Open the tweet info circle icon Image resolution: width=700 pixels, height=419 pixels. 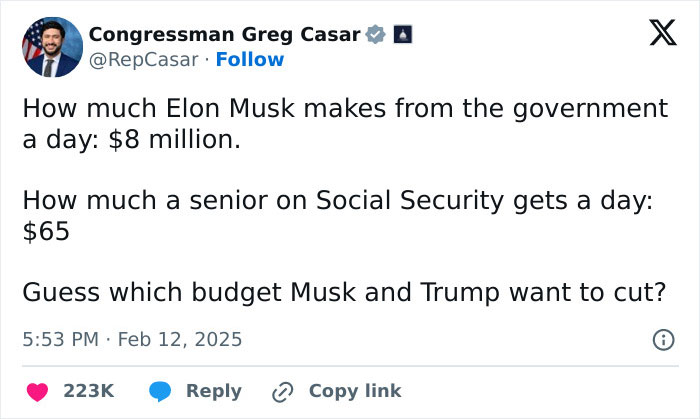[x=662, y=340]
